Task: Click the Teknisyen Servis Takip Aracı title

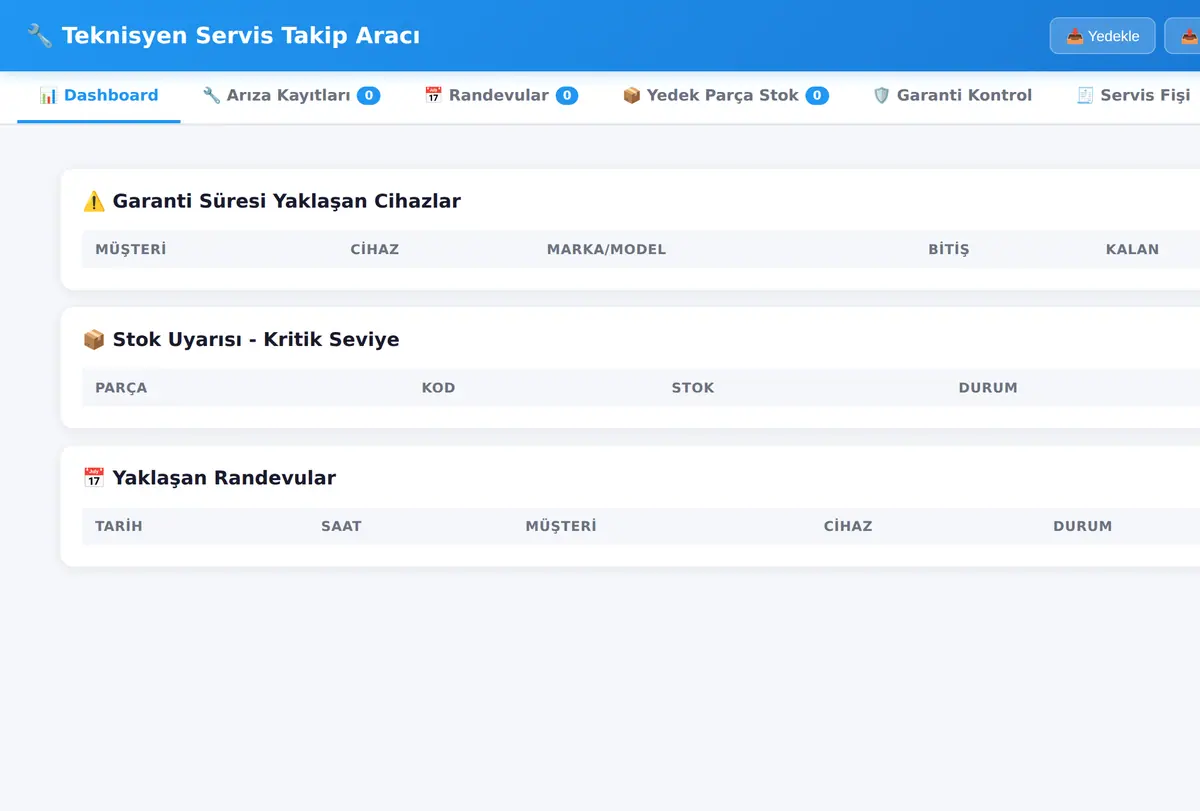Action: pyautogui.click(x=241, y=36)
